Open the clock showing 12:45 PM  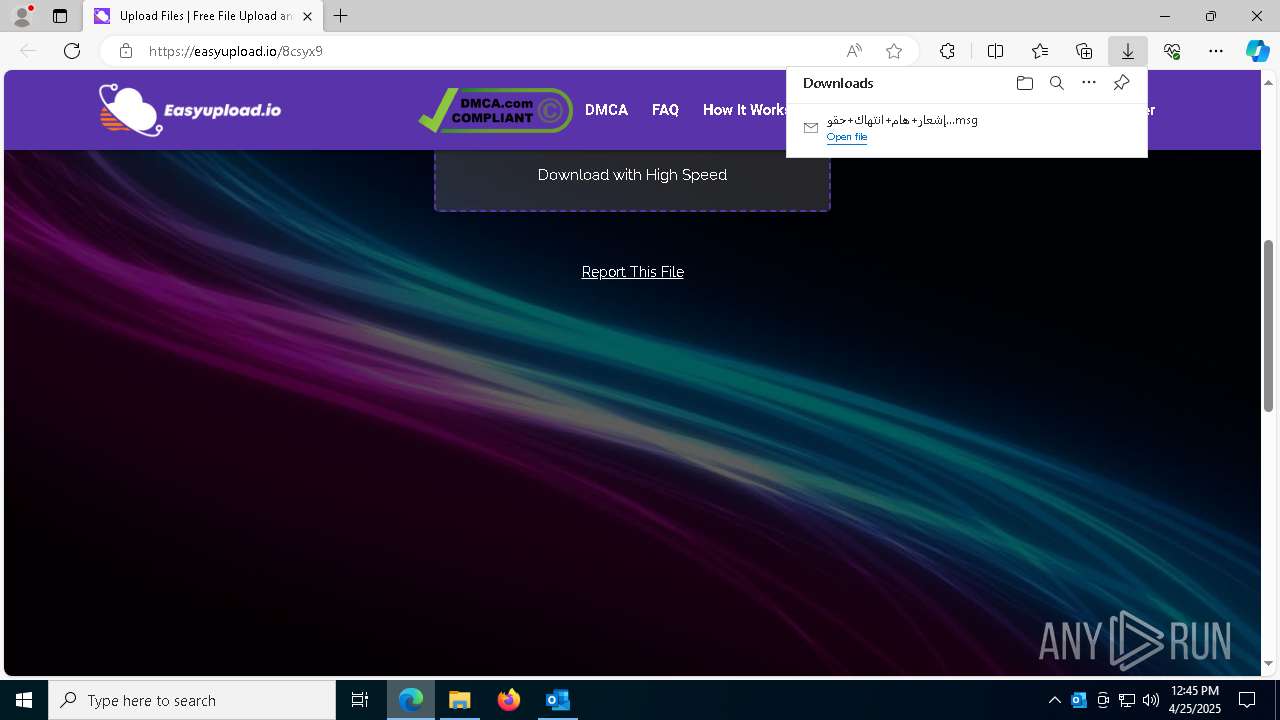coord(1195,700)
